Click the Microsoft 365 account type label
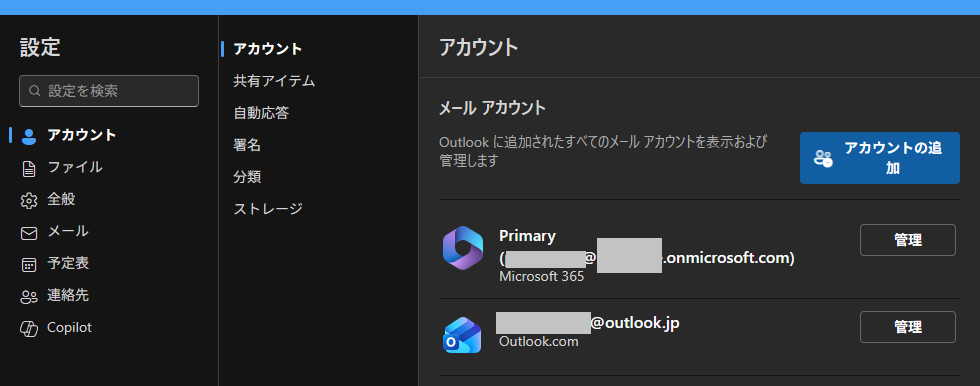The height and width of the screenshot is (386, 980). pos(541,276)
